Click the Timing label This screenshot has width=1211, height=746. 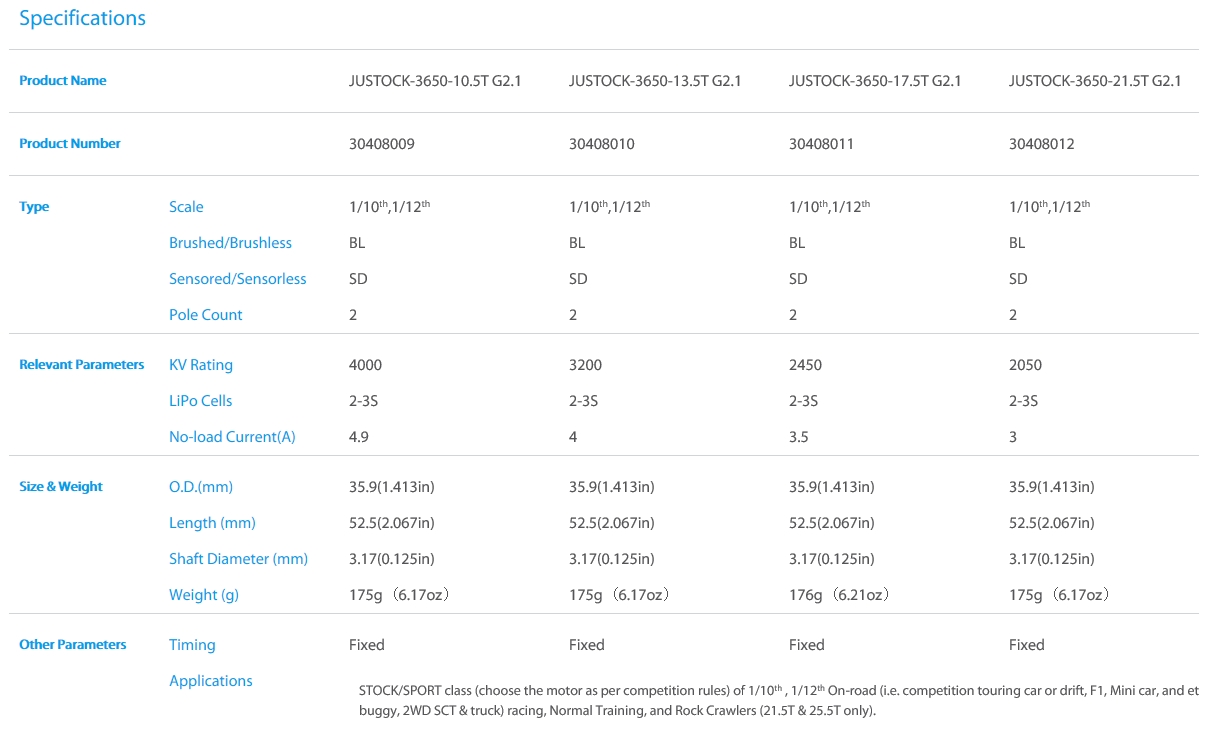pos(192,645)
